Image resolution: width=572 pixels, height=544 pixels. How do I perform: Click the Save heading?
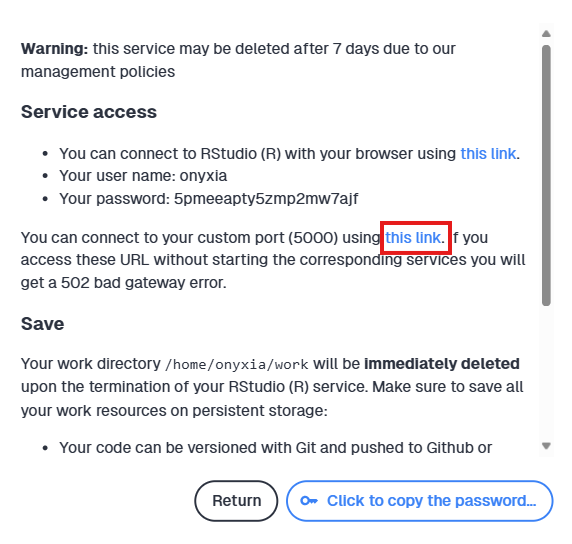coord(42,324)
